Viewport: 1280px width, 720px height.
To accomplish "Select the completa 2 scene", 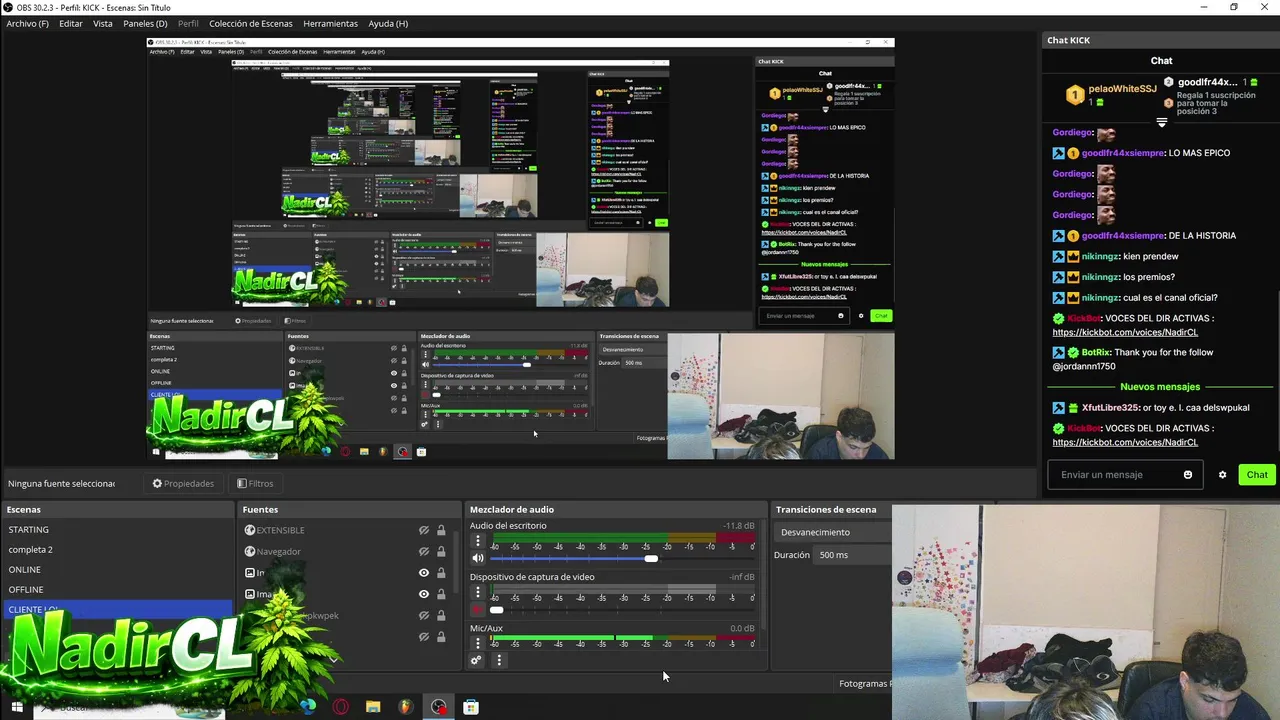I will click(30, 550).
